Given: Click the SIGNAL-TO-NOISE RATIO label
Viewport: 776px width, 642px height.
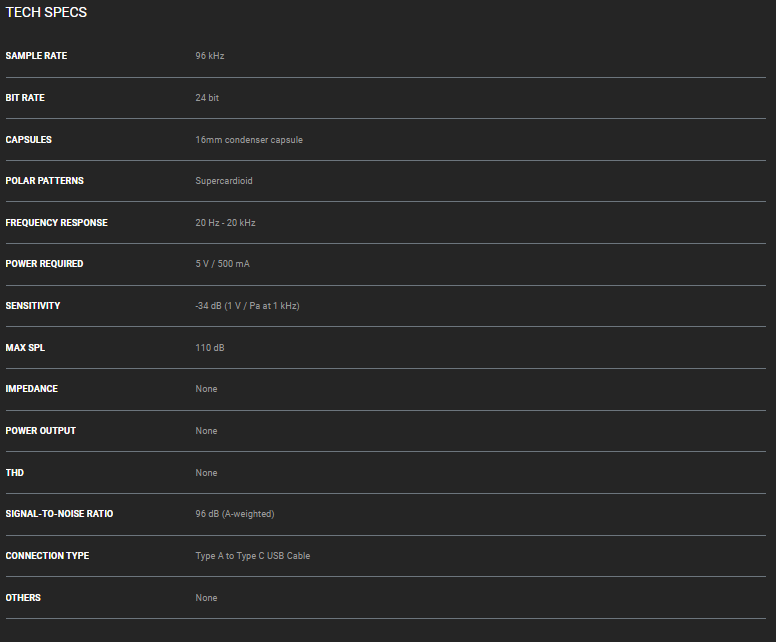Looking at the screenshot, I should click(59, 514).
